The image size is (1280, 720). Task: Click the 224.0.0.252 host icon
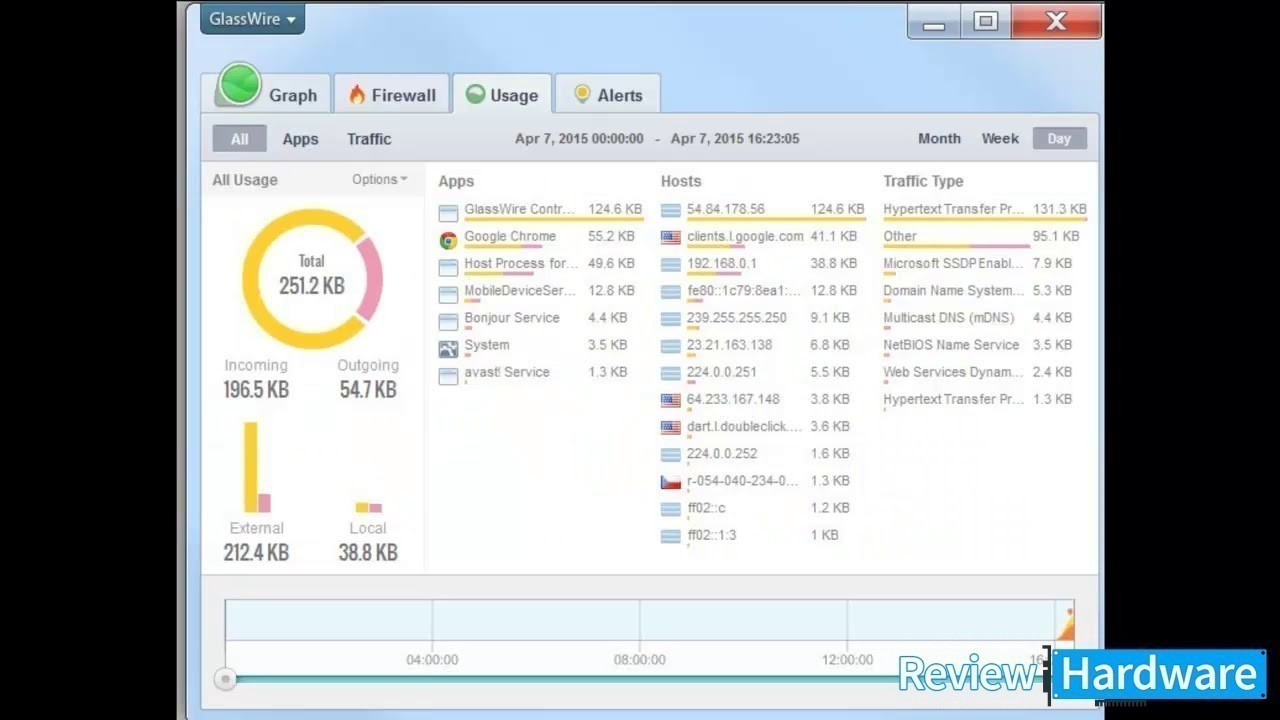[671, 453]
